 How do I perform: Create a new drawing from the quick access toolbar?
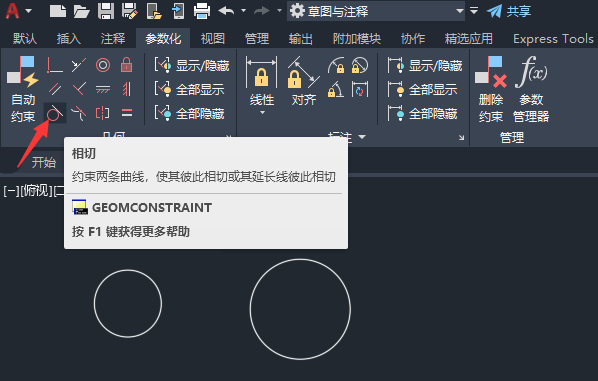pyautogui.click(x=58, y=11)
